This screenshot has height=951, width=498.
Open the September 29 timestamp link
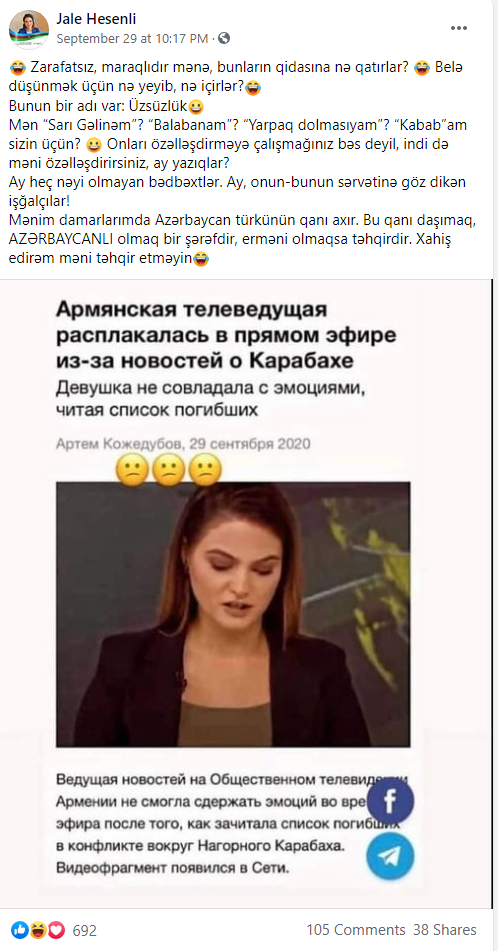[131, 38]
